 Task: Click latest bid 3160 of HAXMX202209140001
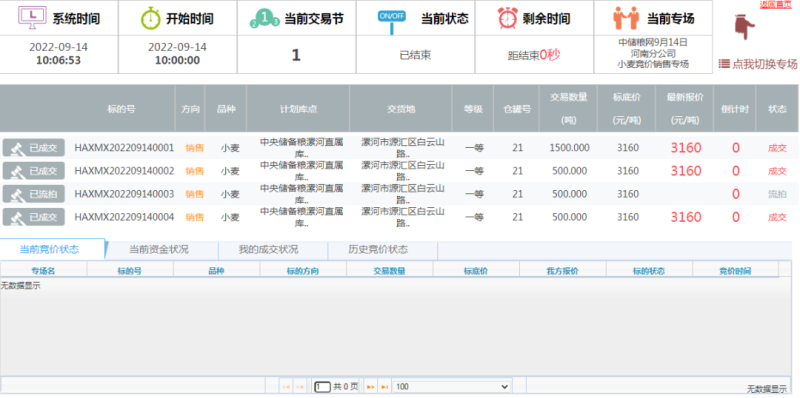[686, 148]
